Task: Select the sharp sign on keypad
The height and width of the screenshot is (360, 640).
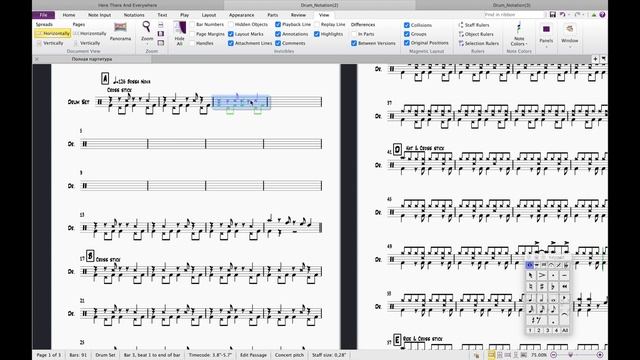Action: point(542,287)
